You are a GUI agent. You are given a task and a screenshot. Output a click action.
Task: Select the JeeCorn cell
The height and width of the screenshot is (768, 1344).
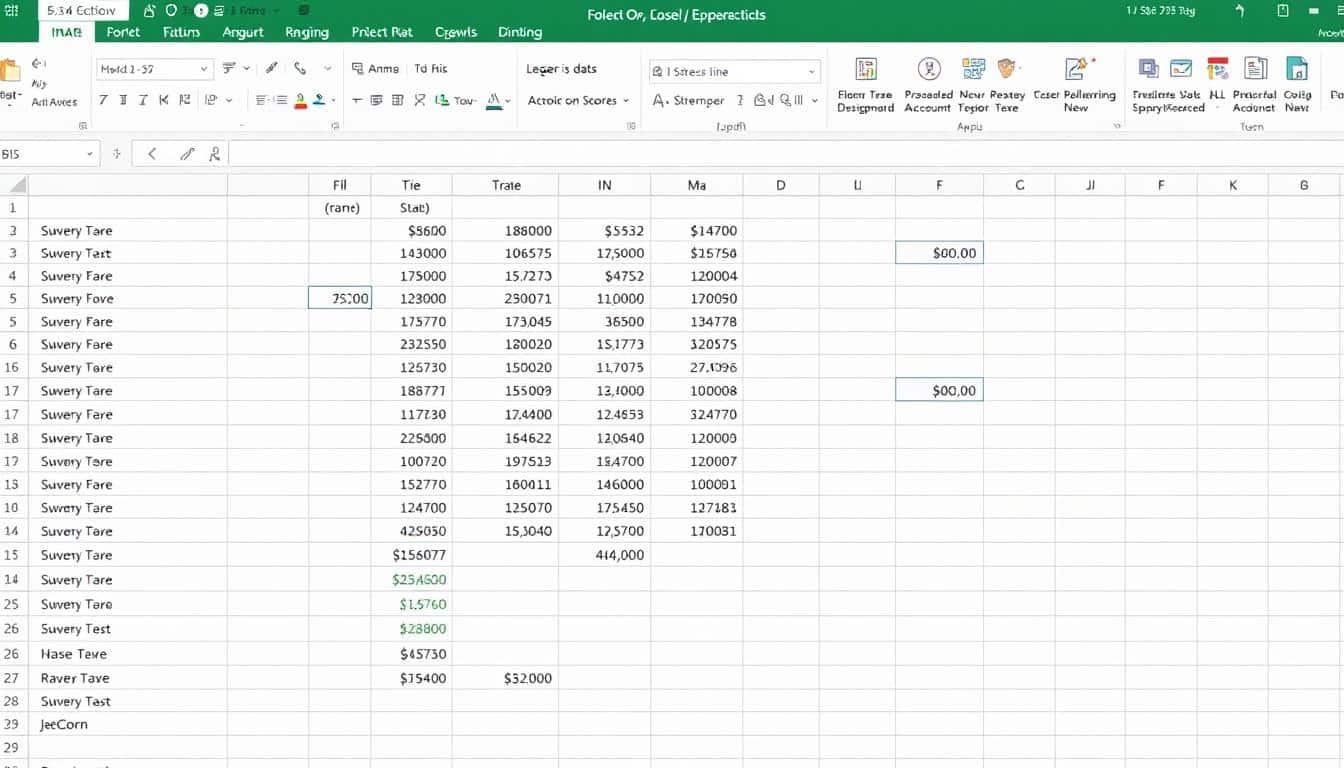point(128,724)
